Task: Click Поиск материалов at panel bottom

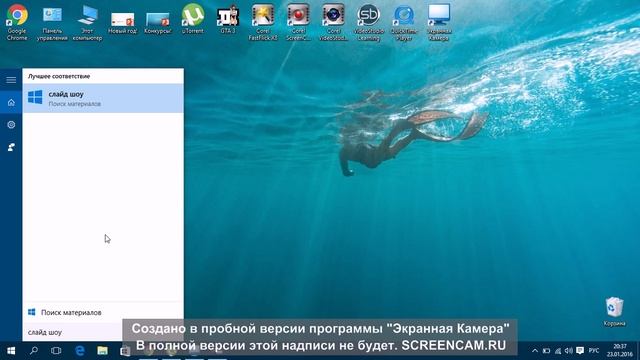Action: click(x=103, y=312)
